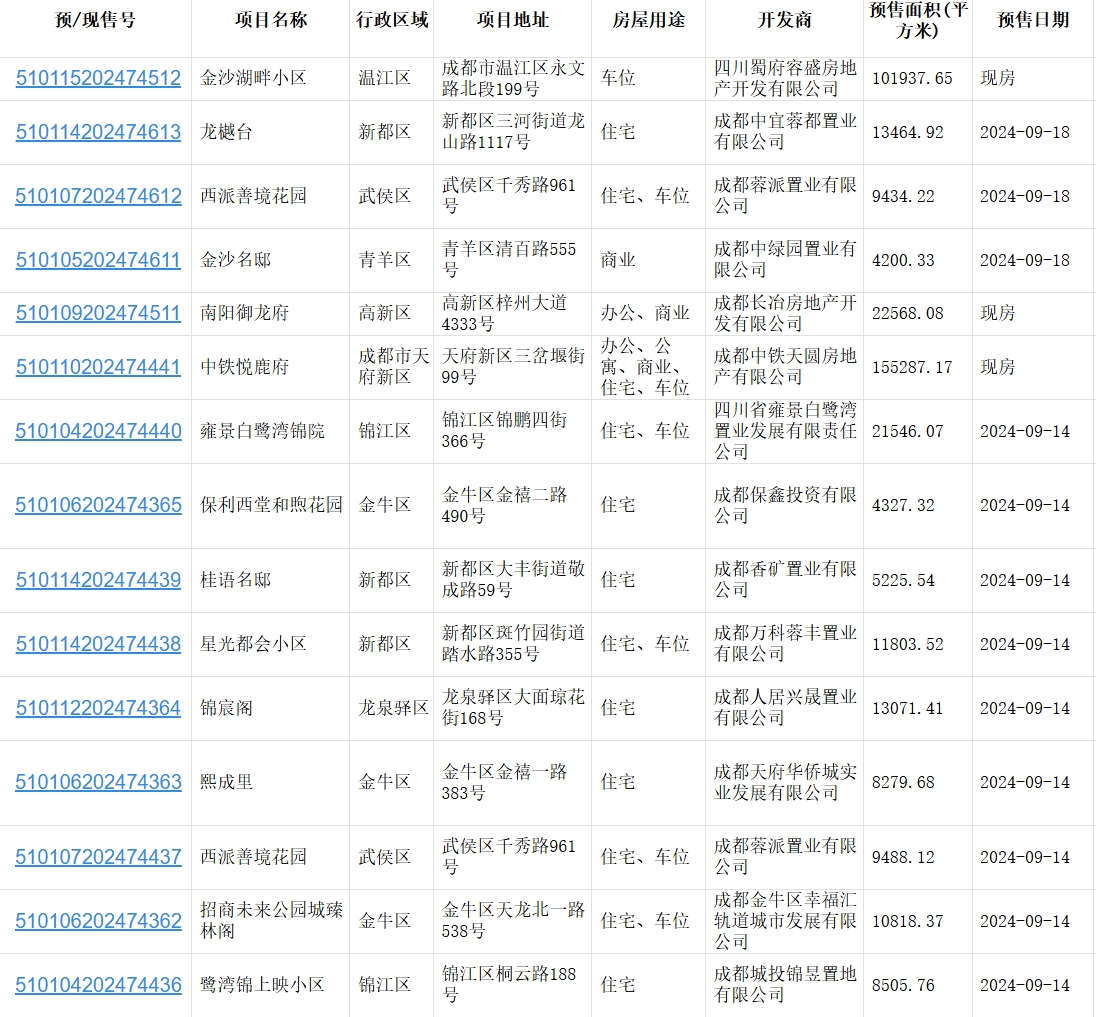Screen dimensions: 1096x1017
Task: Open presale number 510110202474441 link
Action: [98, 367]
